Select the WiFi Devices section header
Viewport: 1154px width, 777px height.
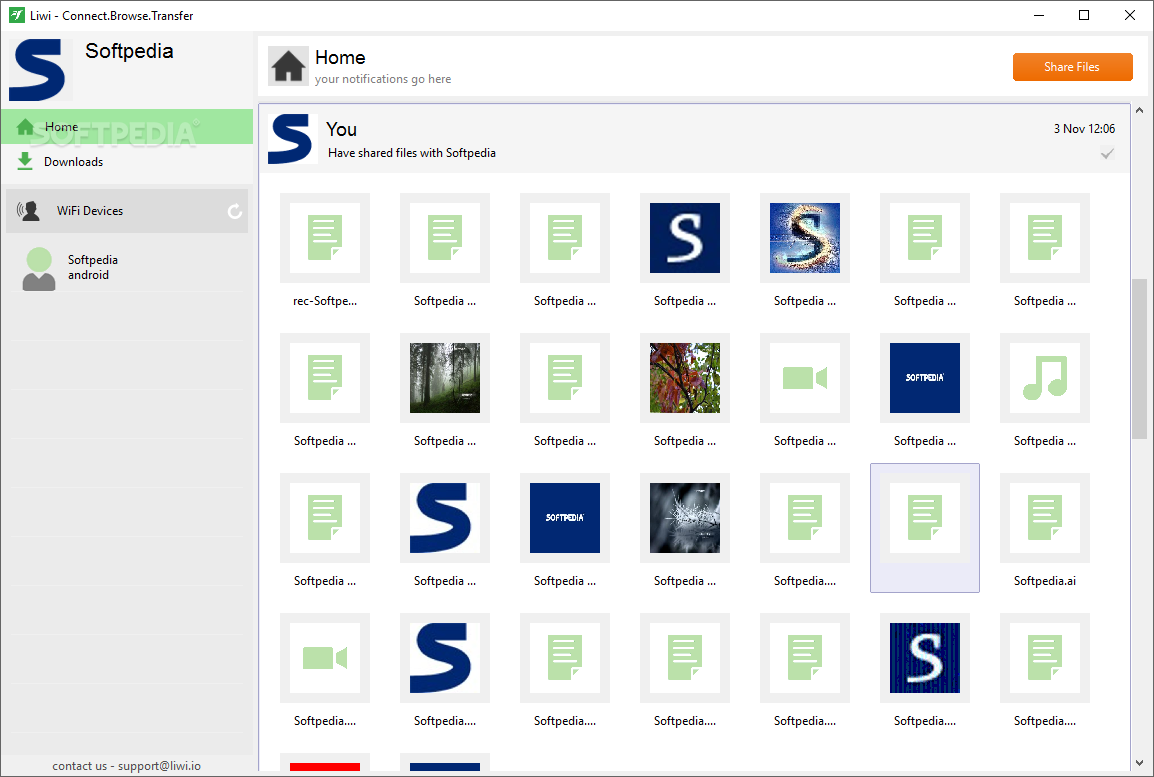tap(127, 211)
